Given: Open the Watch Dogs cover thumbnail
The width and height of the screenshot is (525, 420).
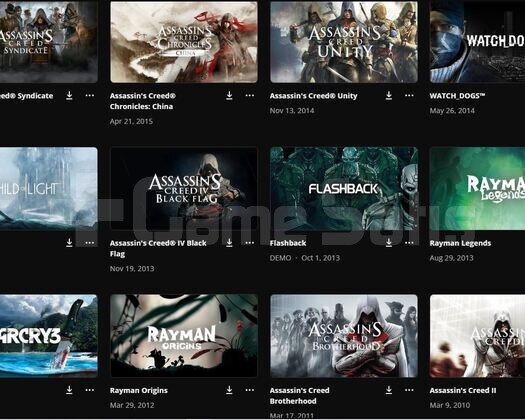Looking at the screenshot, I should pyautogui.click(x=477, y=42).
